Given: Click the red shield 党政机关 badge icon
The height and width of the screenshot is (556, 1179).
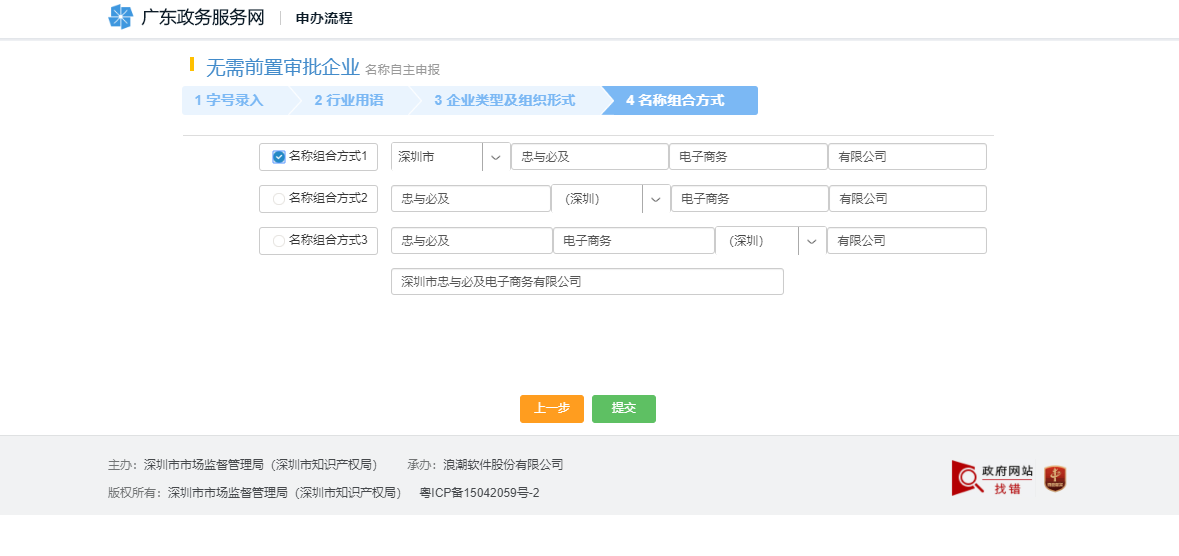Looking at the screenshot, I should (x=1055, y=478).
